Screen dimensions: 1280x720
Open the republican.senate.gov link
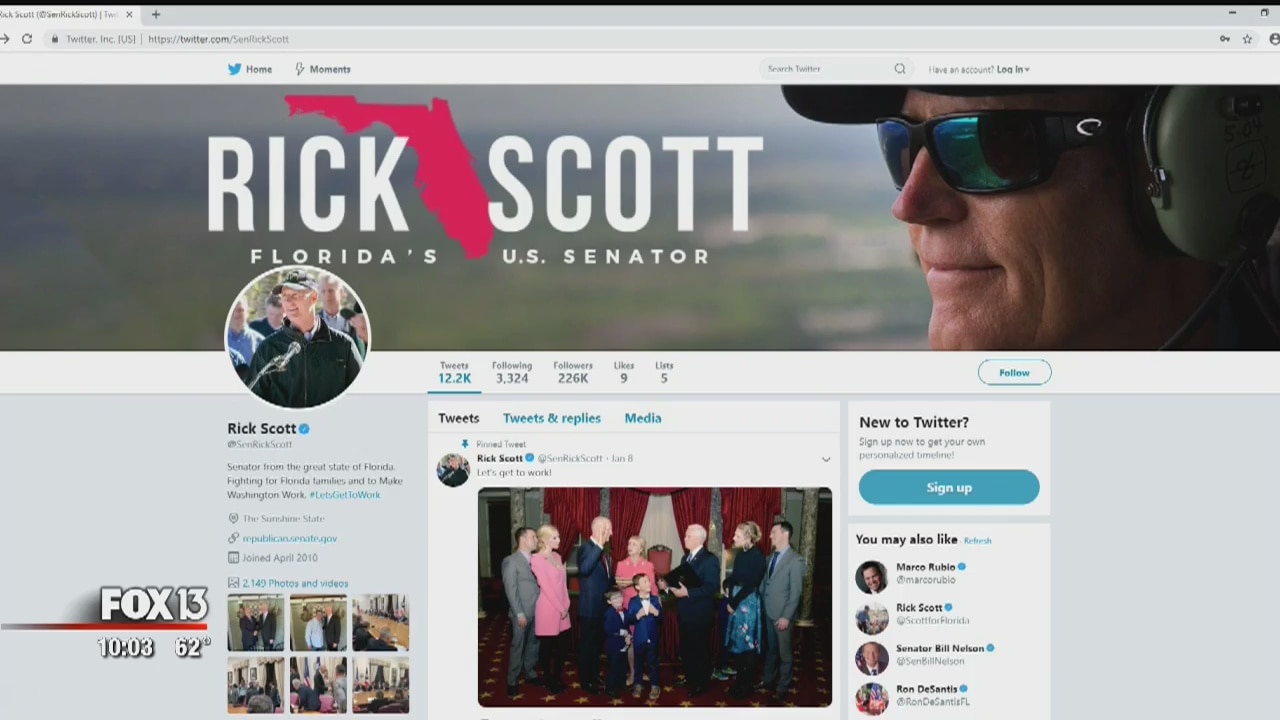tap(289, 538)
